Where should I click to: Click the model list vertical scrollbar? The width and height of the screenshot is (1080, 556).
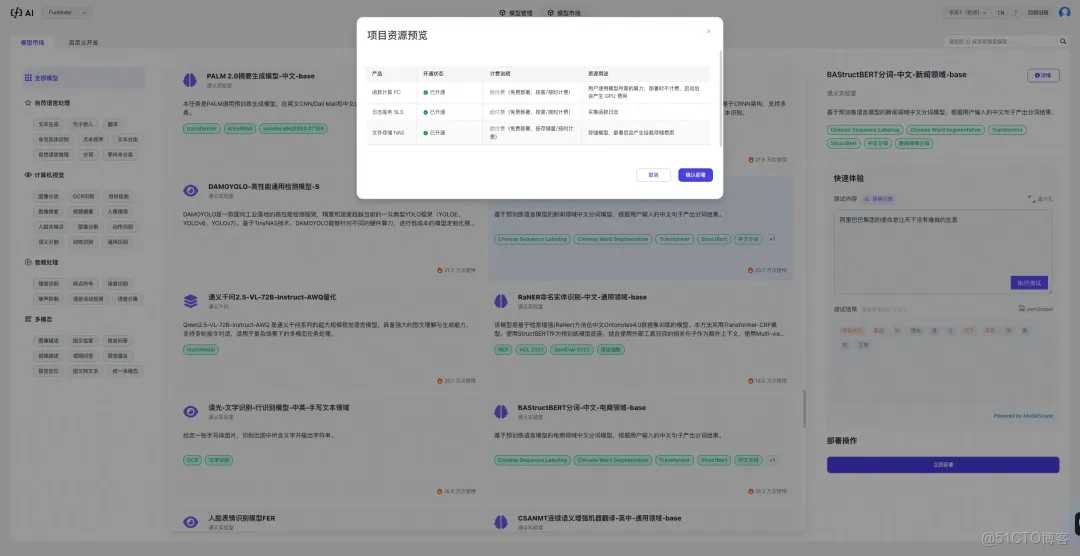click(x=804, y=409)
